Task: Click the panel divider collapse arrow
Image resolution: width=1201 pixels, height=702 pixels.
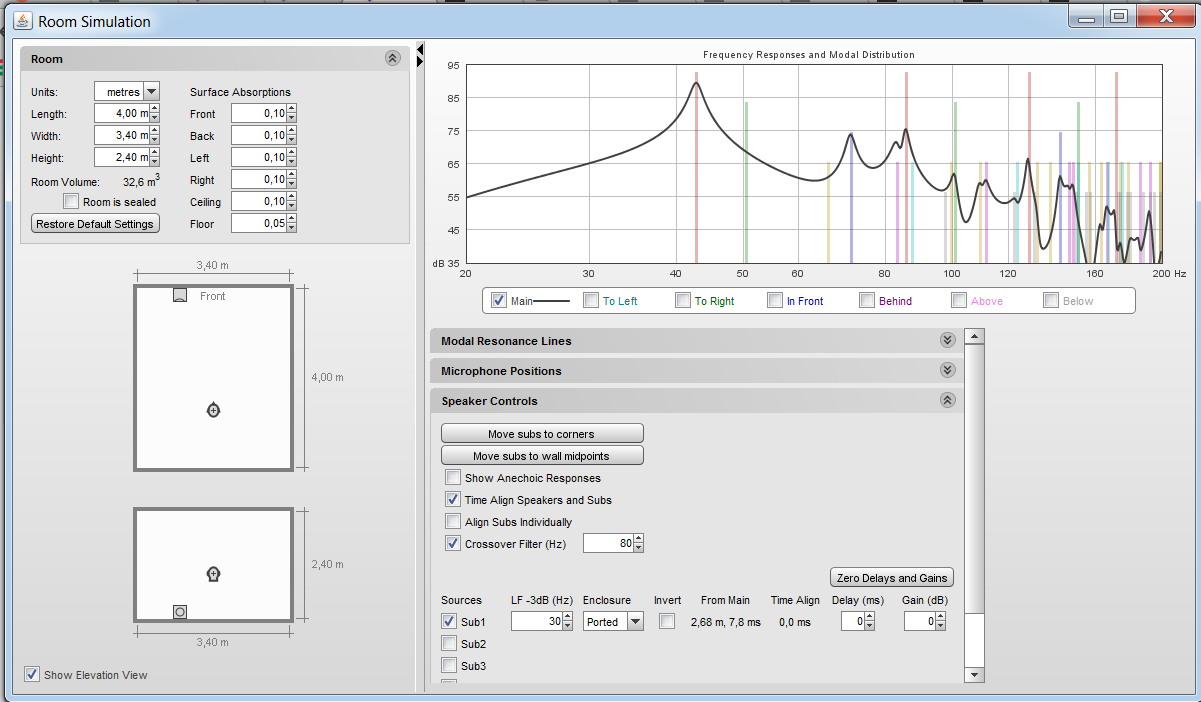Action: coord(420,49)
